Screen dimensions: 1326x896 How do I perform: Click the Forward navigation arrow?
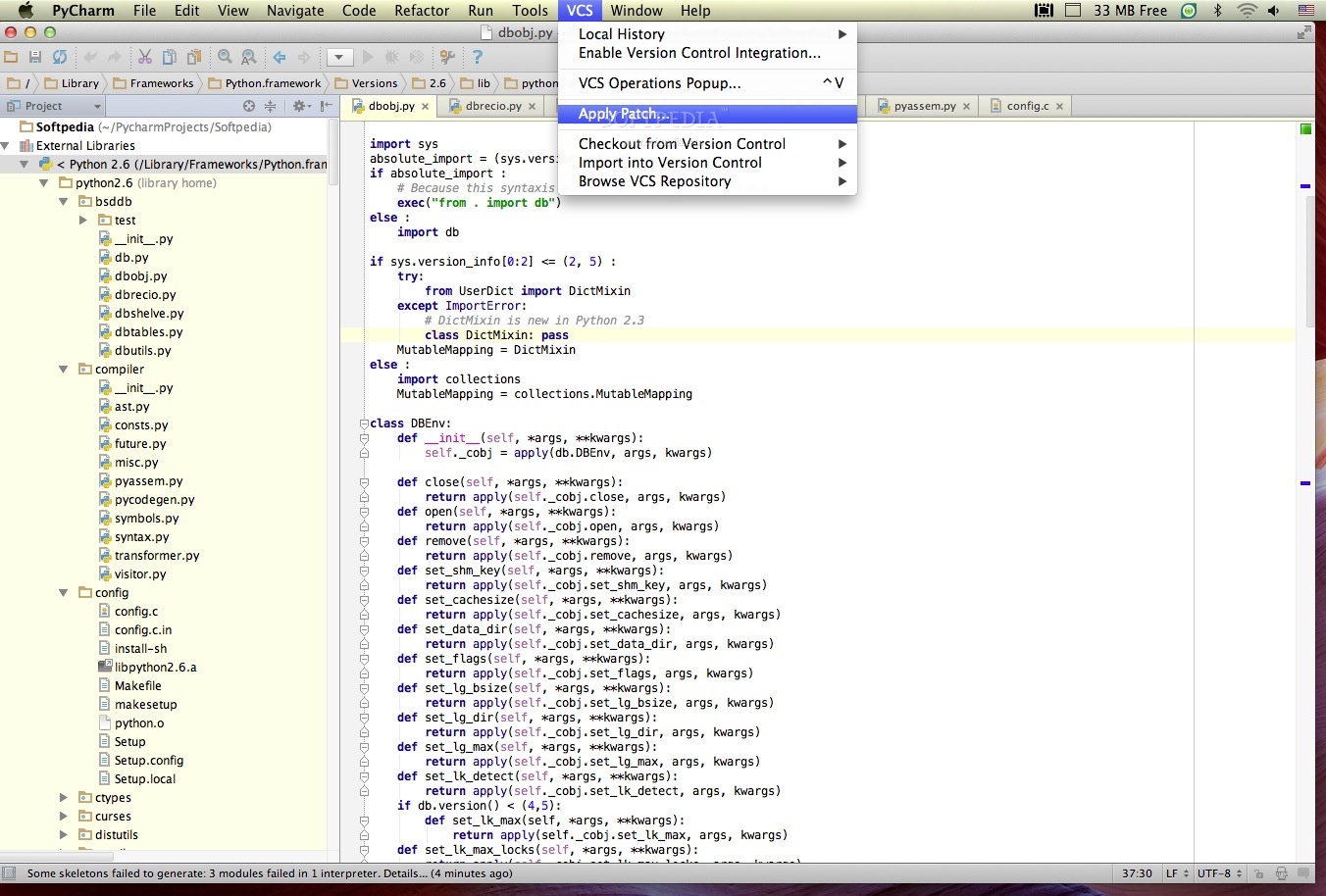(304, 58)
